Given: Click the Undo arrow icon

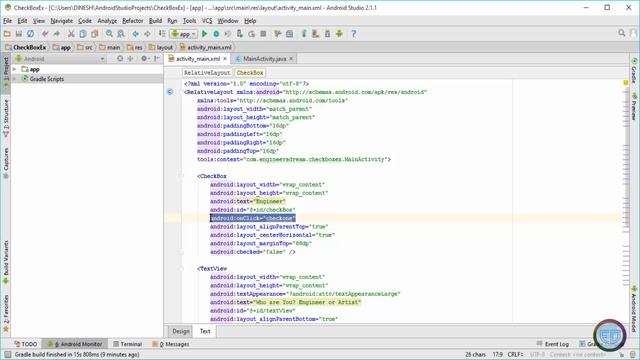Looking at the screenshot, I should (x=45, y=34).
